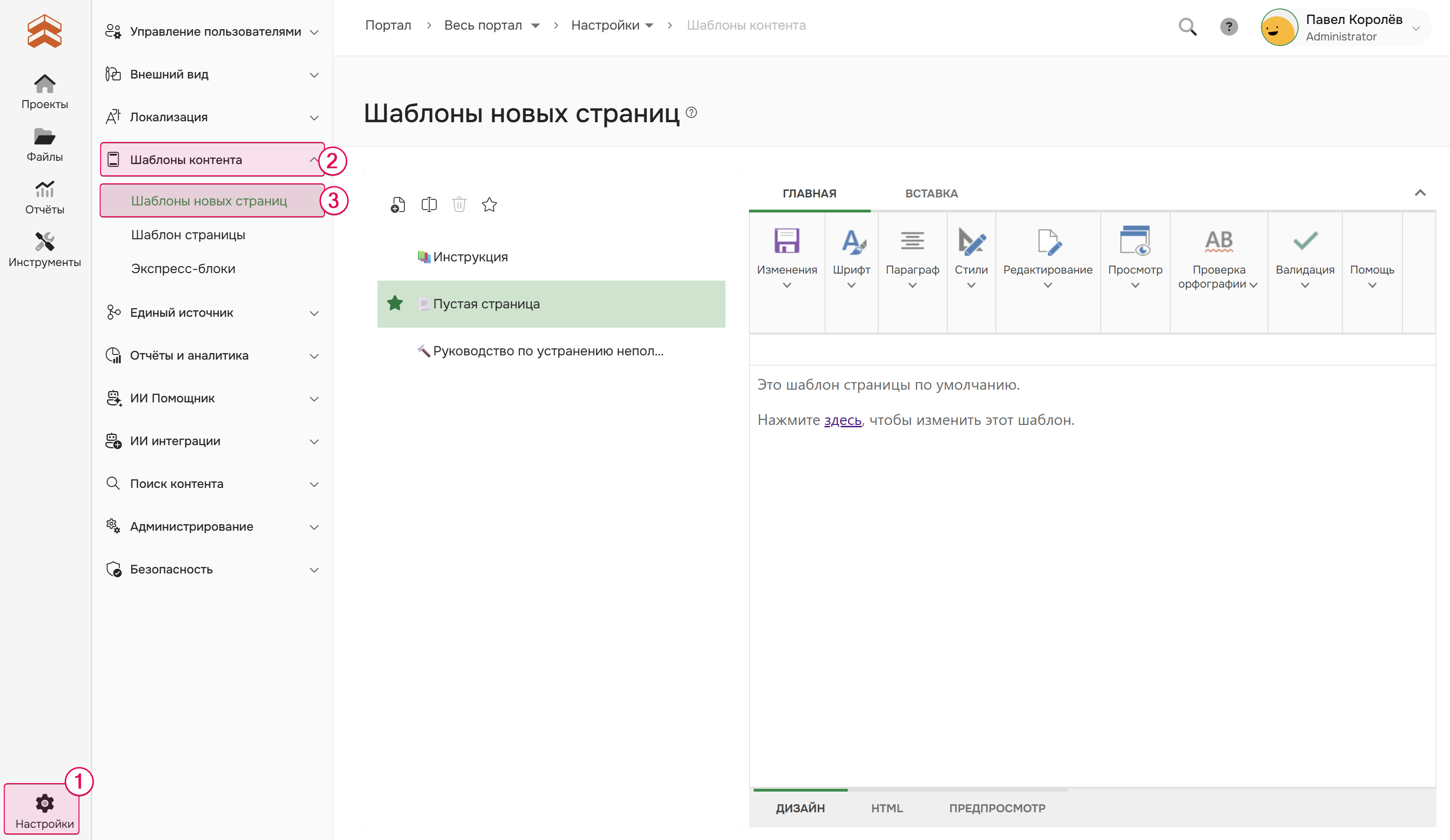Collapse the ribbon with top-right chevron

[1421, 193]
